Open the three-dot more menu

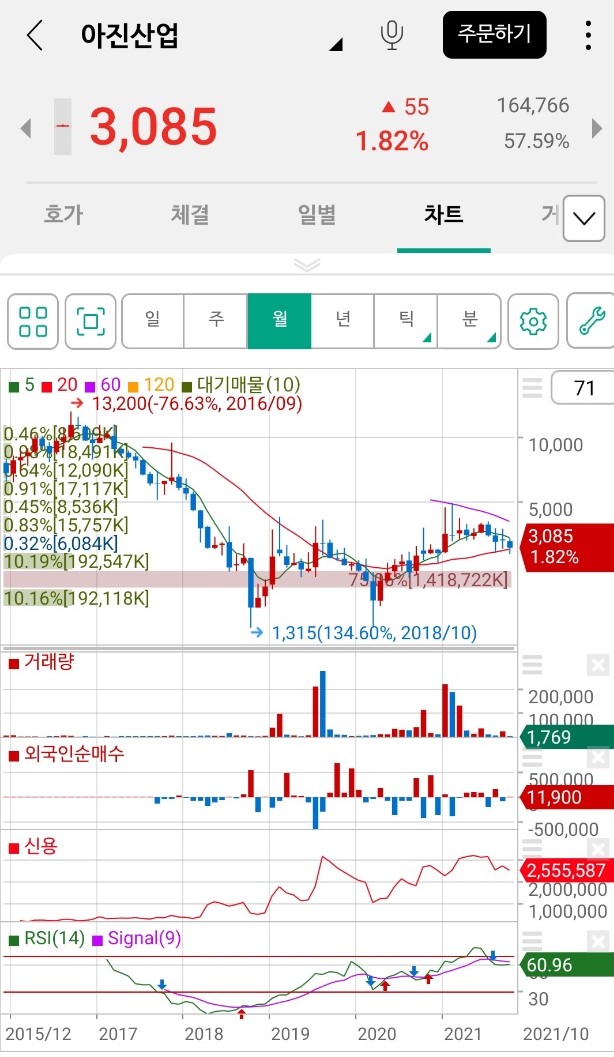pyautogui.click(x=588, y=34)
